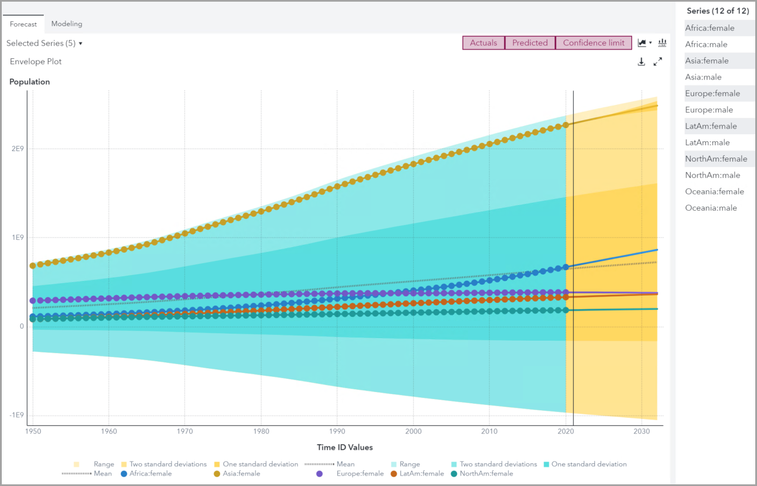Download the Envelope Plot
The width and height of the screenshot is (757, 486).
[x=641, y=62]
